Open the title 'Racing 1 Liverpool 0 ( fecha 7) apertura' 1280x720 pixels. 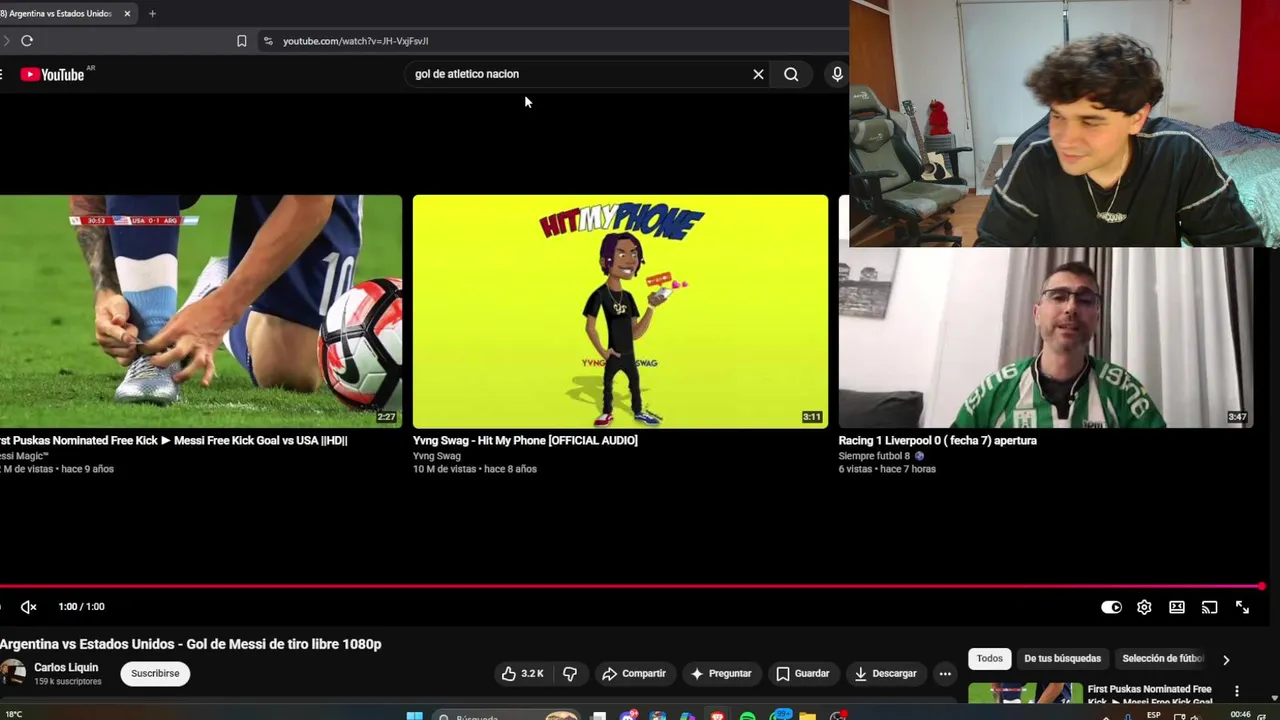tap(937, 440)
